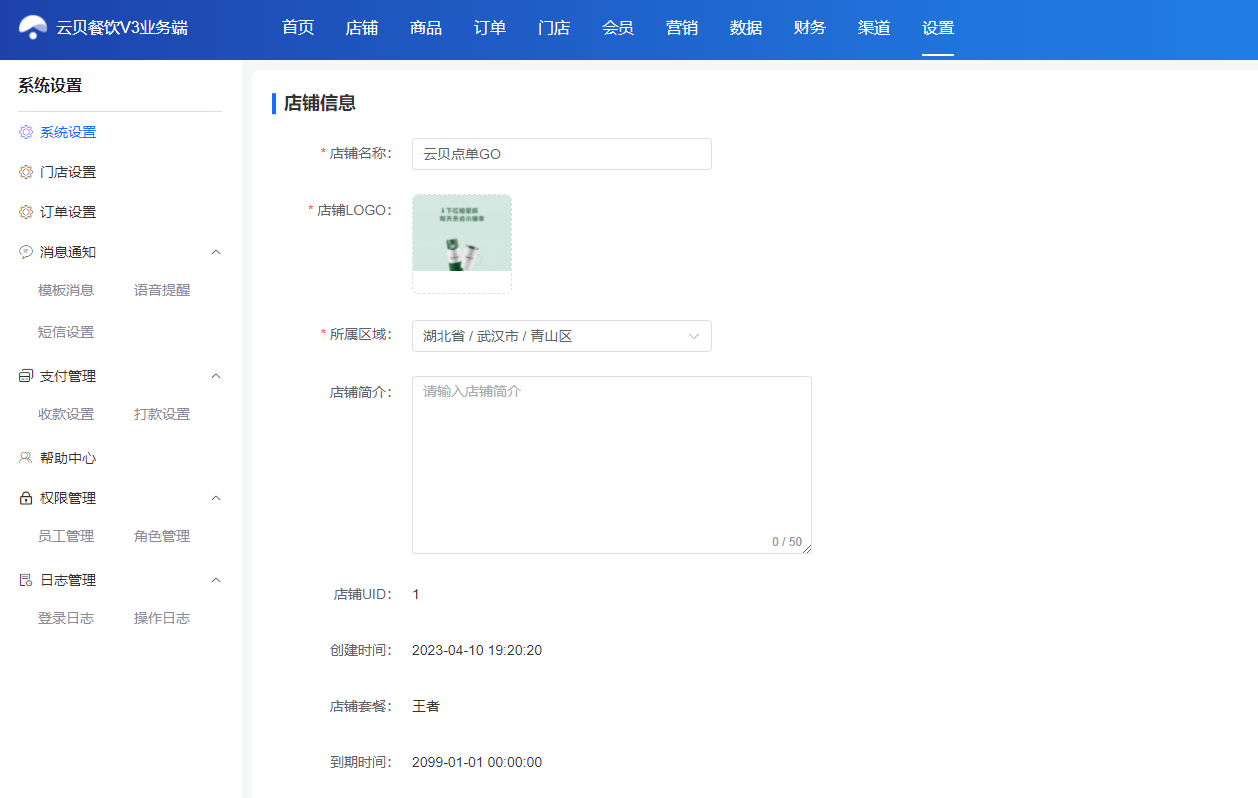The height and width of the screenshot is (798, 1258).
Task: Click the gear icon beside 门店设置
Action: [26, 172]
